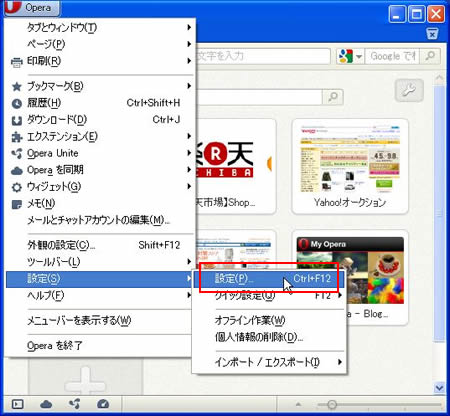This screenshot has height=416, width=450.
Task: Click the scroll down arrow of page
Action: point(439,388)
